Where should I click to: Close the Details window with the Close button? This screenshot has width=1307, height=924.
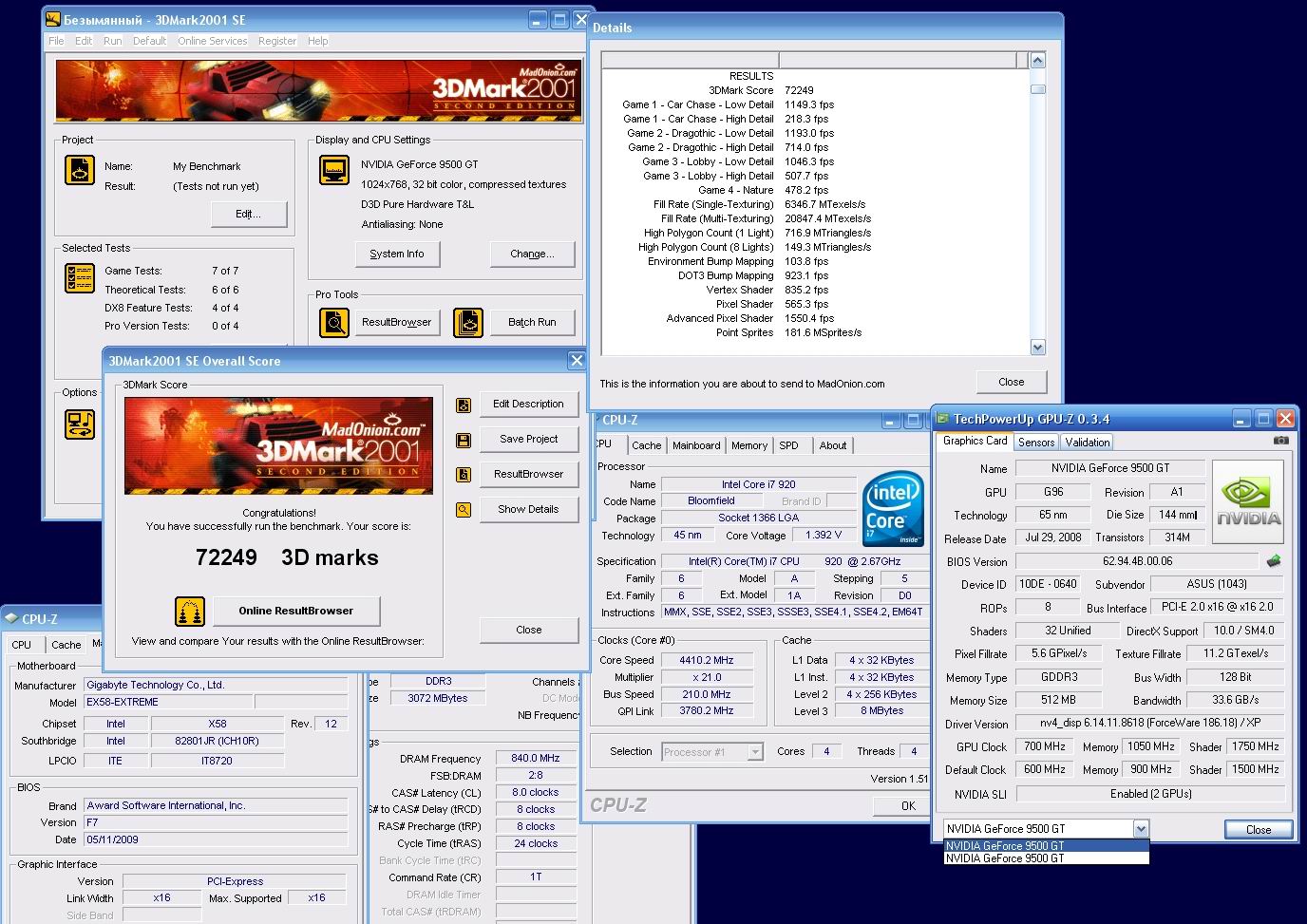point(1012,382)
